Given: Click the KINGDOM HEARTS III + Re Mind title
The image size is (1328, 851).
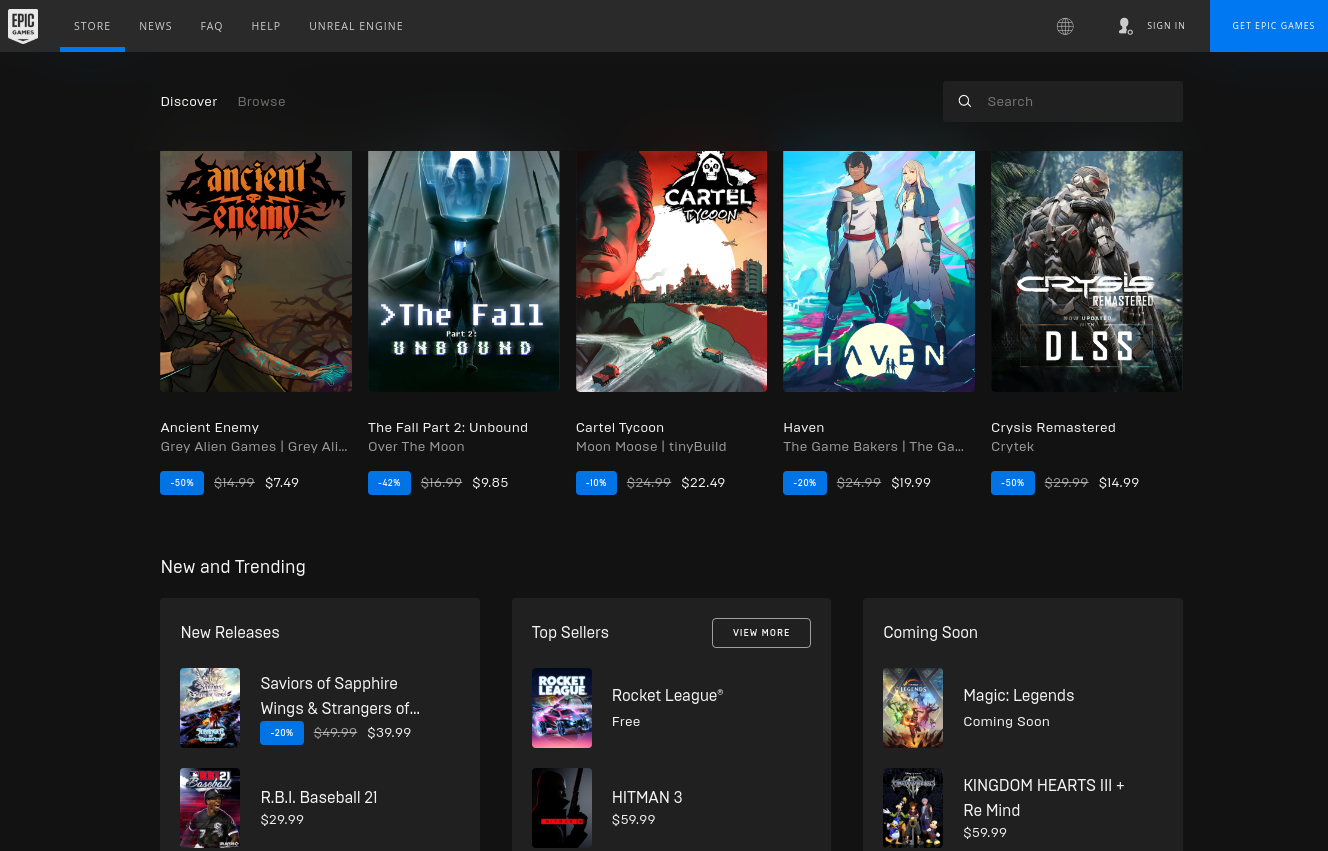Looking at the screenshot, I should tap(1044, 797).
